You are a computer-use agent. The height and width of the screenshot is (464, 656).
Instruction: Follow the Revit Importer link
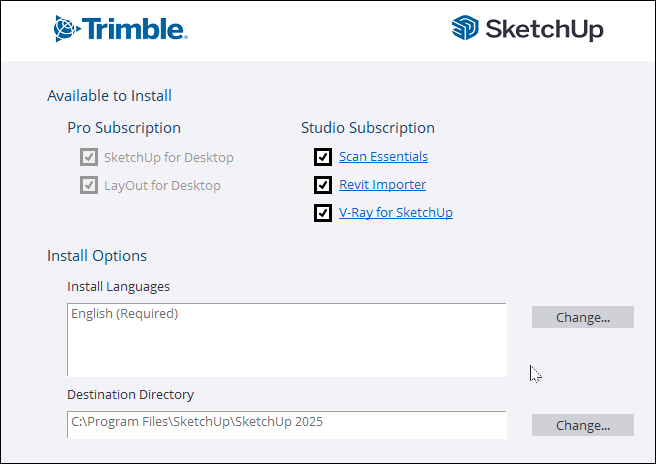pos(382,185)
